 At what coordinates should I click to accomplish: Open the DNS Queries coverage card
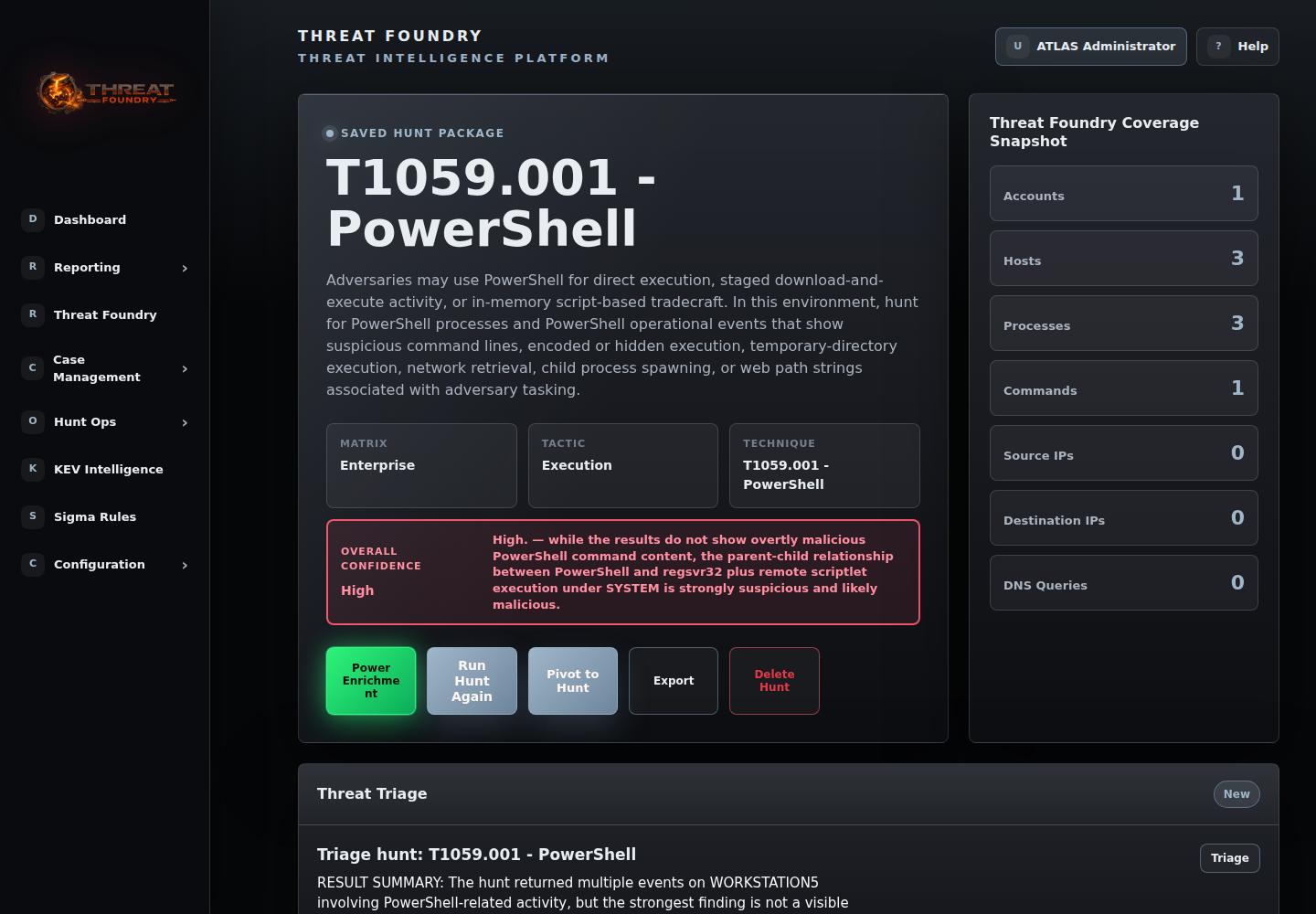[x=1124, y=583]
